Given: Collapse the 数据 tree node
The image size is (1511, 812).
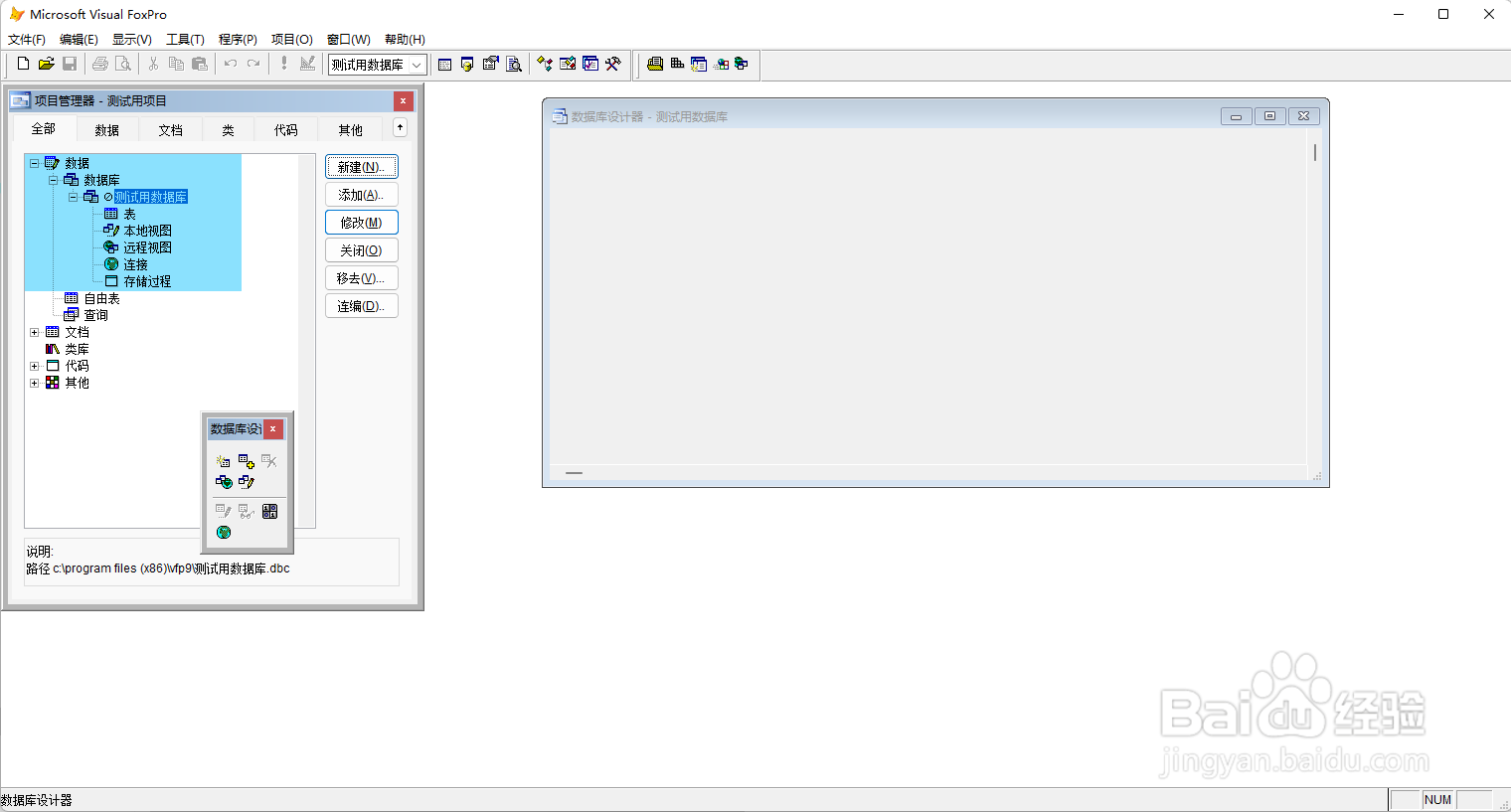Looking at the screenshot, I should (34, 163).
